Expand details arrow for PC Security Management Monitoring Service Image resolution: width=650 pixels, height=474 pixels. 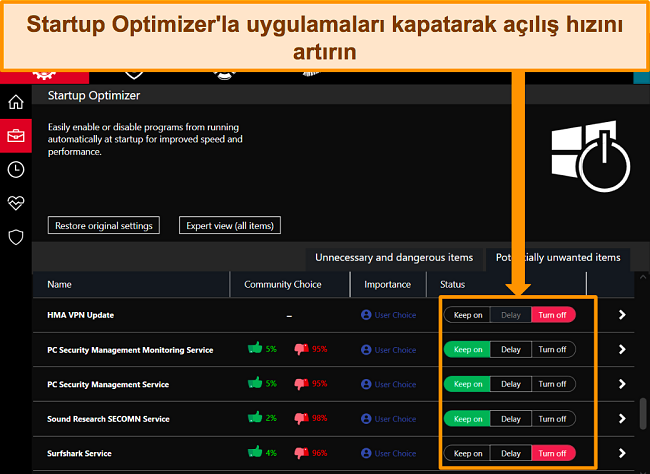coord(622,350)
